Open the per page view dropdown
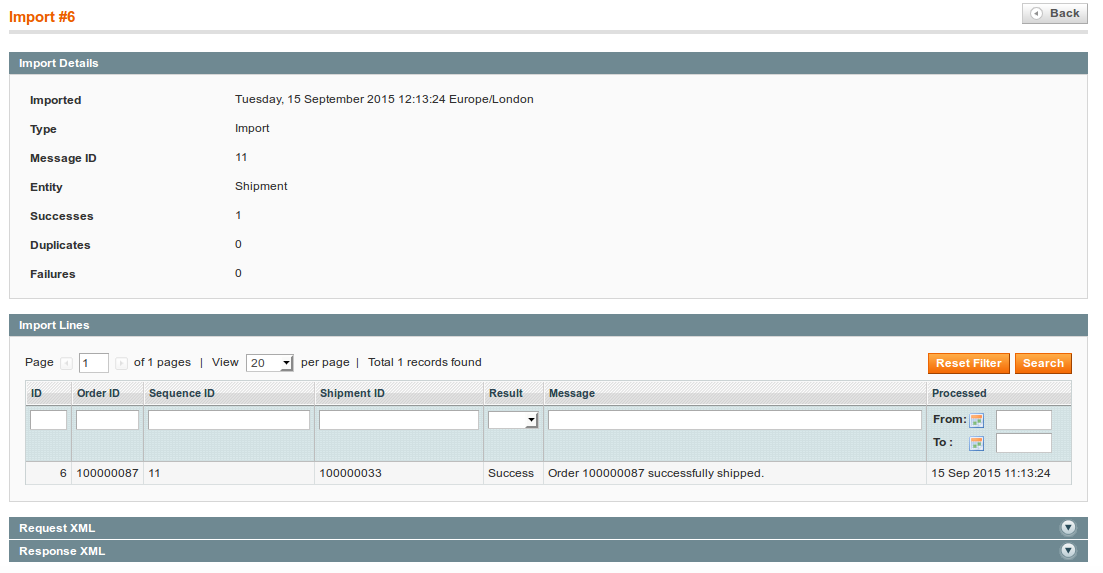This screenshot has width=1103, height=573. (x=269, y=363)
